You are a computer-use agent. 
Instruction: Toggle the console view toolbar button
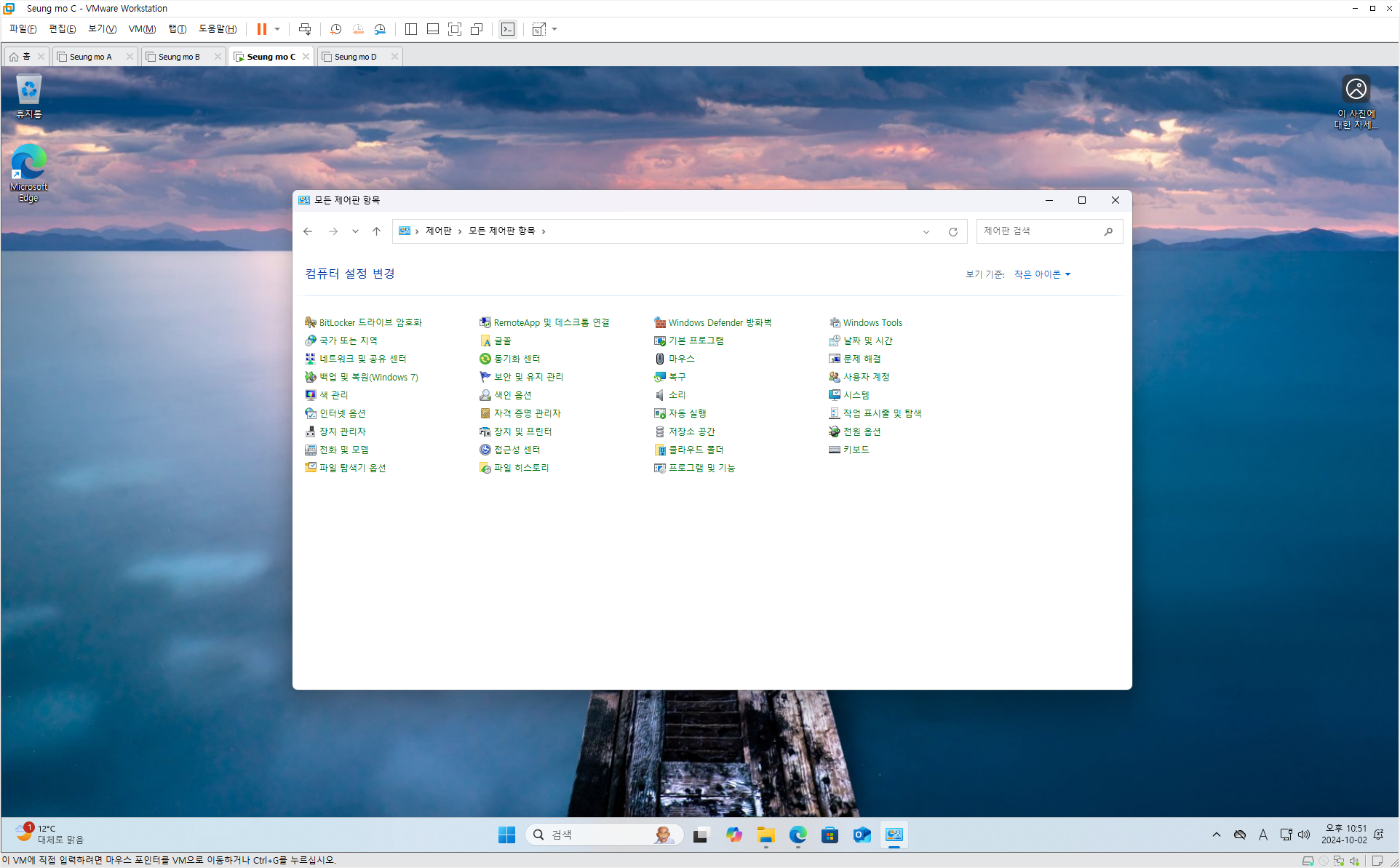tap(508, 29)
